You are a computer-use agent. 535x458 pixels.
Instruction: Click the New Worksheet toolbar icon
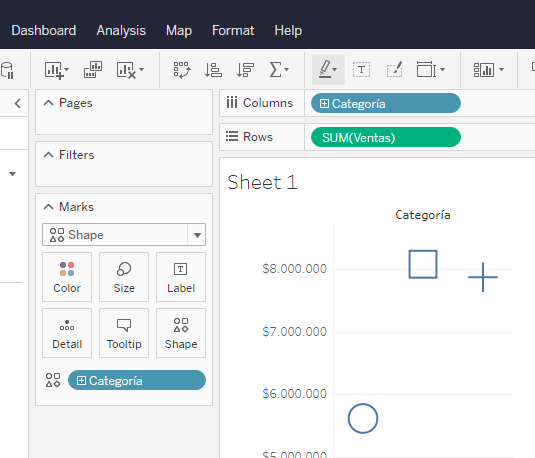(56, 70)
